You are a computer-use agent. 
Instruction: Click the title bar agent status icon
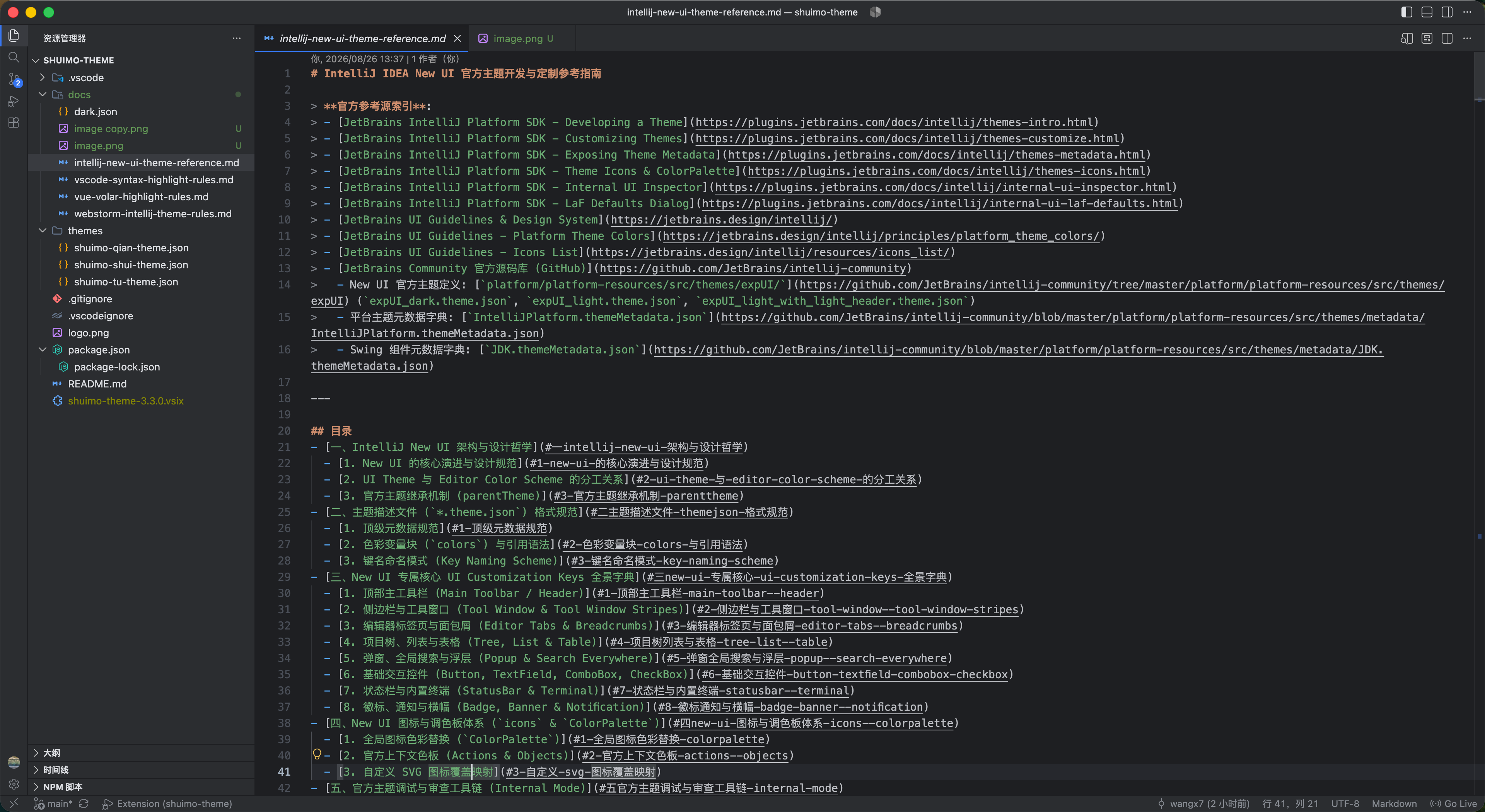point(875,12)
